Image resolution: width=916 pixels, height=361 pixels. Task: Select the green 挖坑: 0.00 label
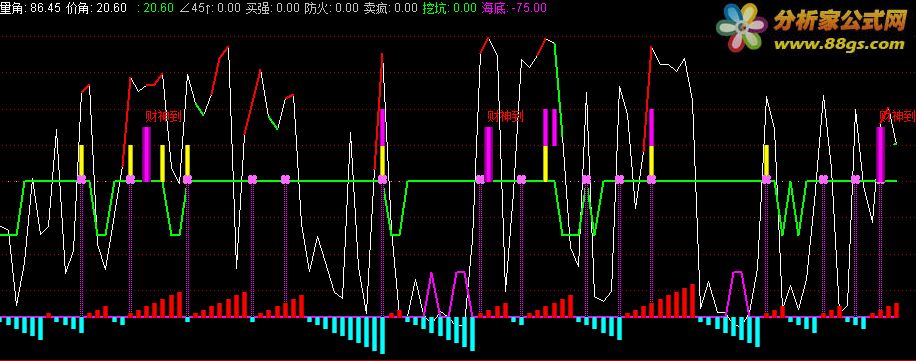[x=450, y=8]
